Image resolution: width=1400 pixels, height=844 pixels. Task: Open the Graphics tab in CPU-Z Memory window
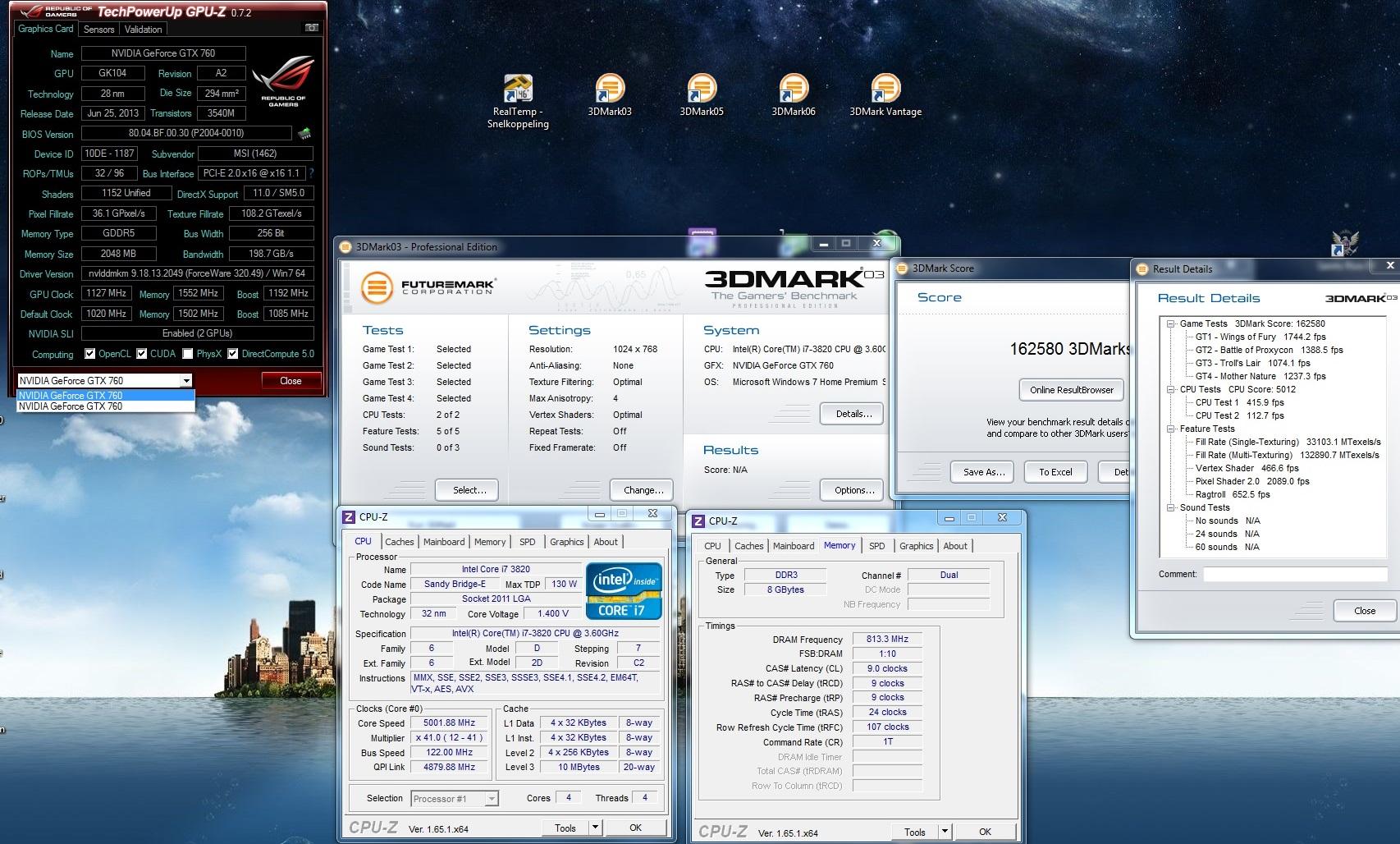pos(917,546)
